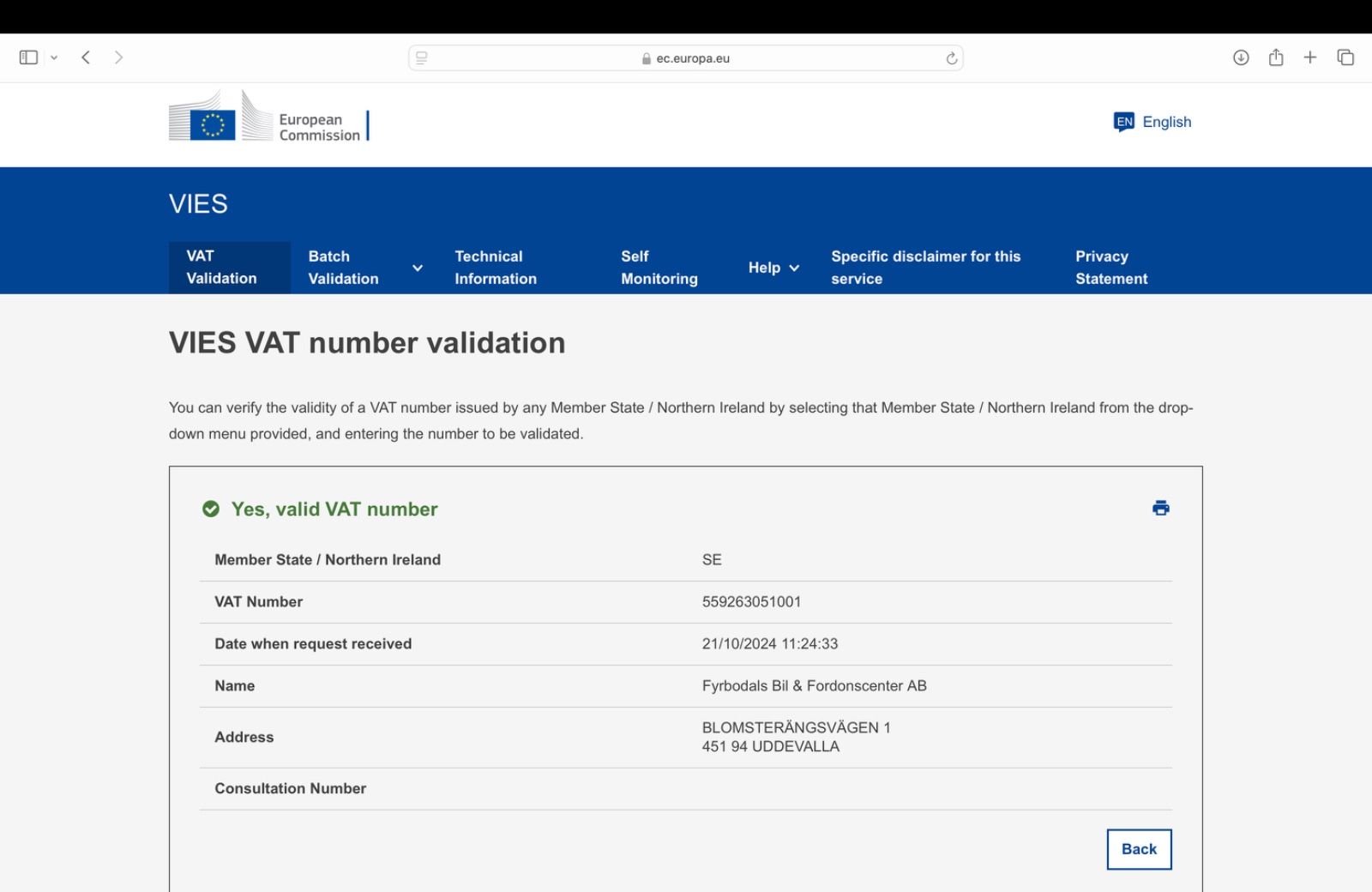Expand the Help menu
This screenshot has width=1372, height=892.
pyautogui.click(x=773, y=268)
